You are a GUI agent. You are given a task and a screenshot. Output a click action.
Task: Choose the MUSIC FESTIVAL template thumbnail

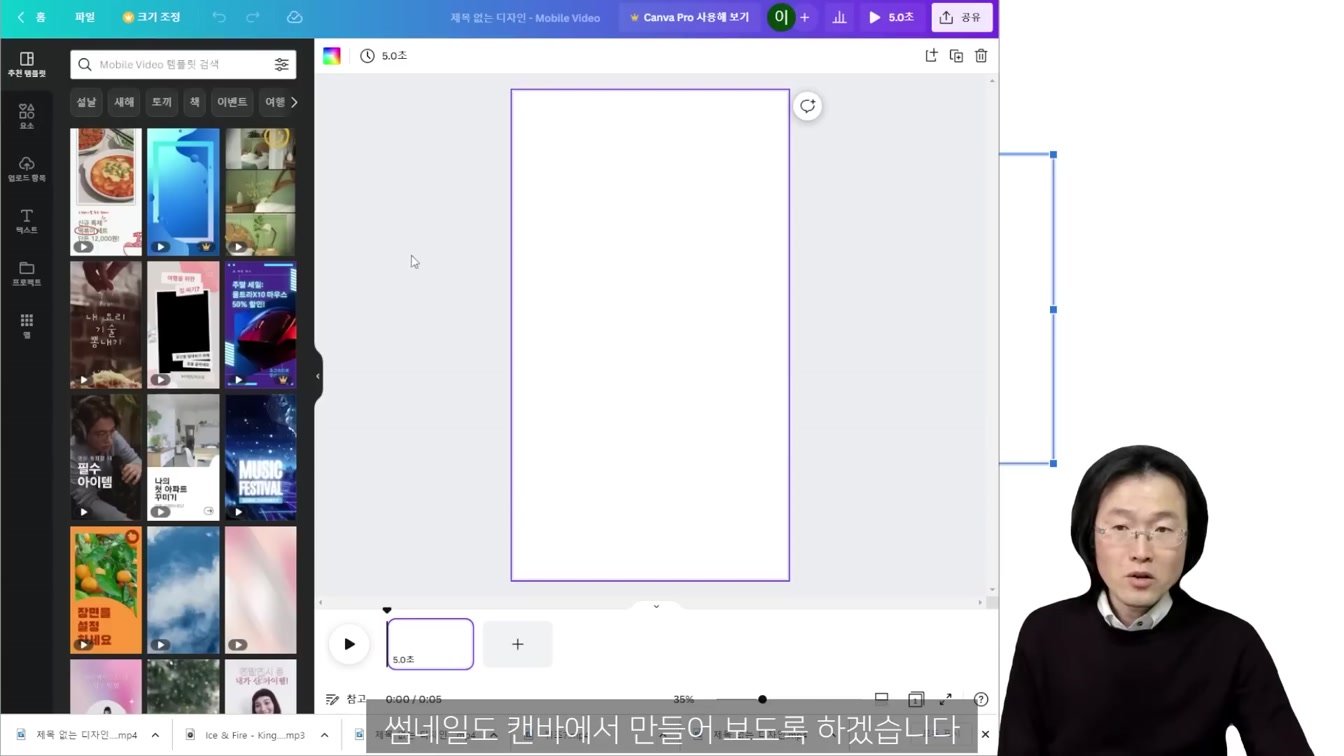click(261, 457)
